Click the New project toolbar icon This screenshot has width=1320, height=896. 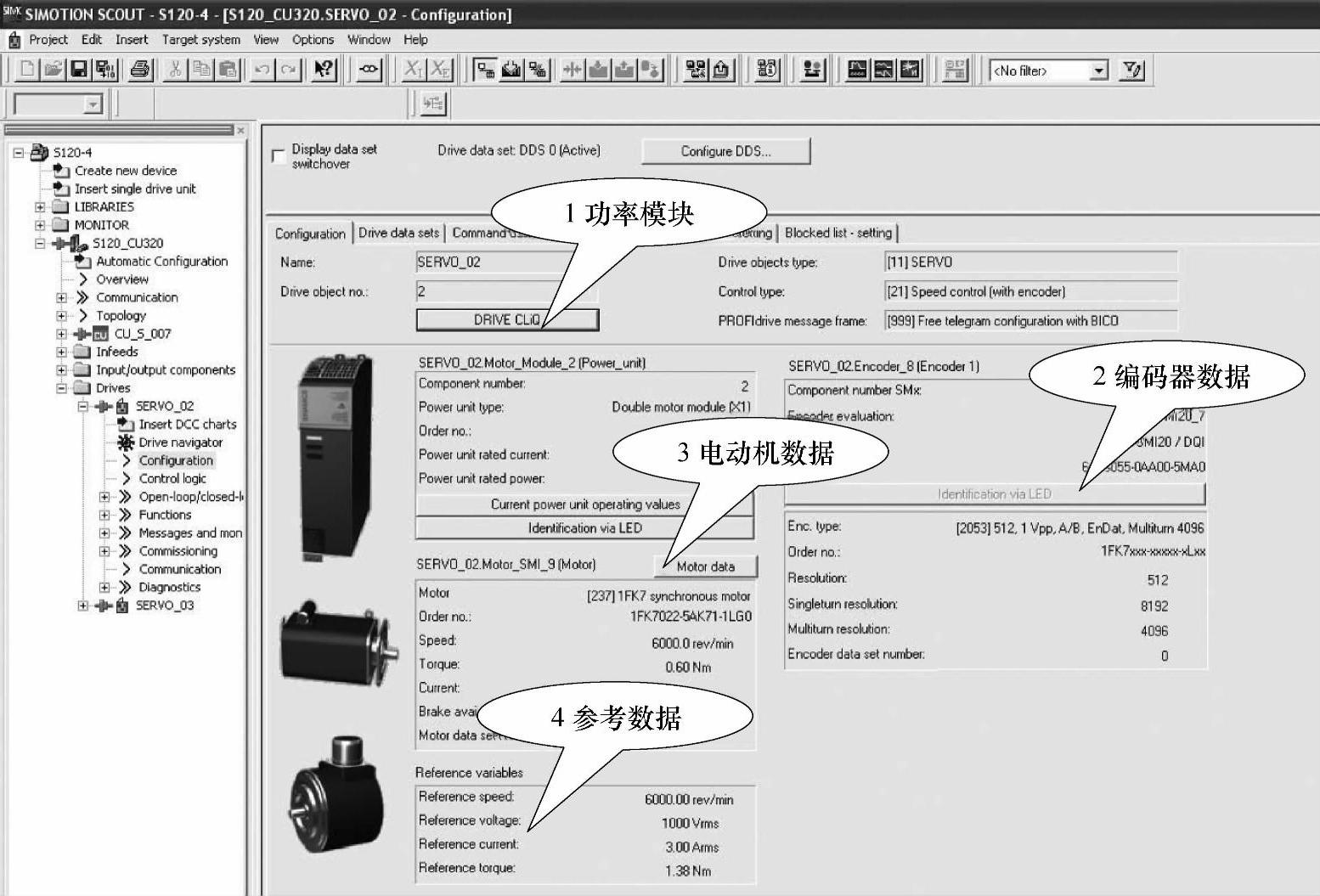(26, 70)
